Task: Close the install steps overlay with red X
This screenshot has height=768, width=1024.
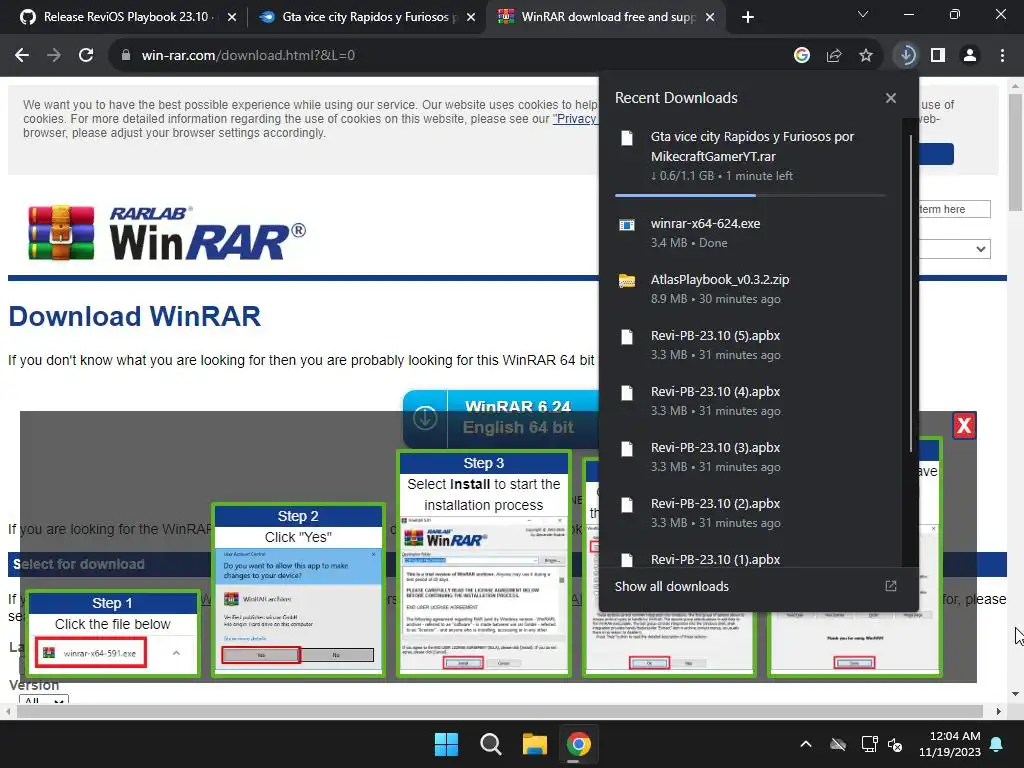Action: (964, 426)
